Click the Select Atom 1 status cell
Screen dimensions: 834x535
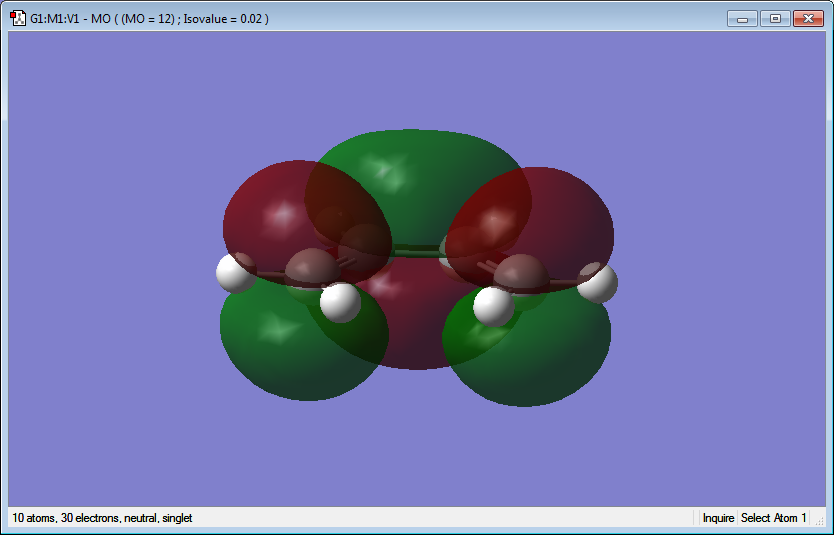pos(773,518)
